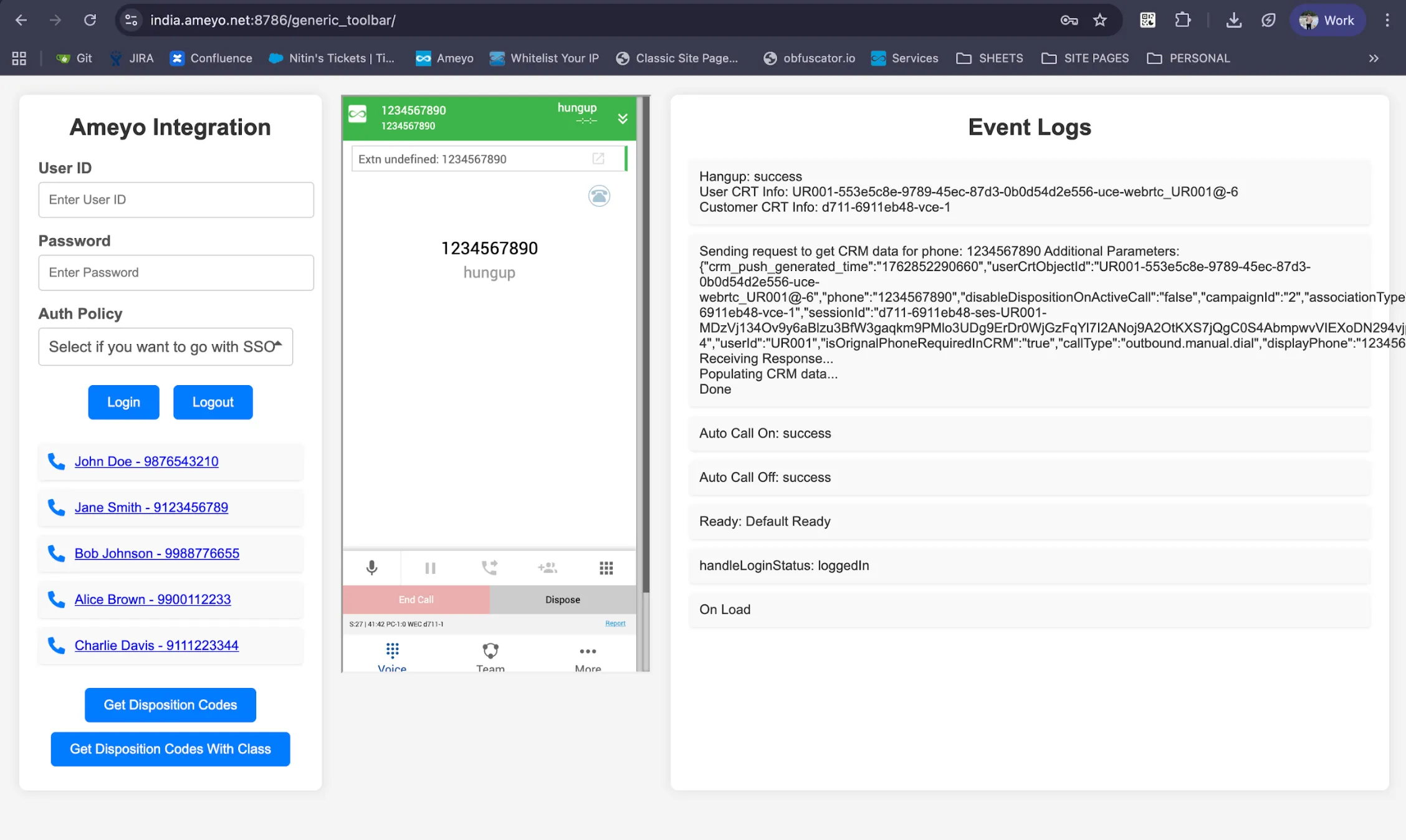The height and width of the screenshot is (840, 1406).
Task: Switch to the Team tab
Action: click(x=490, y=657)
